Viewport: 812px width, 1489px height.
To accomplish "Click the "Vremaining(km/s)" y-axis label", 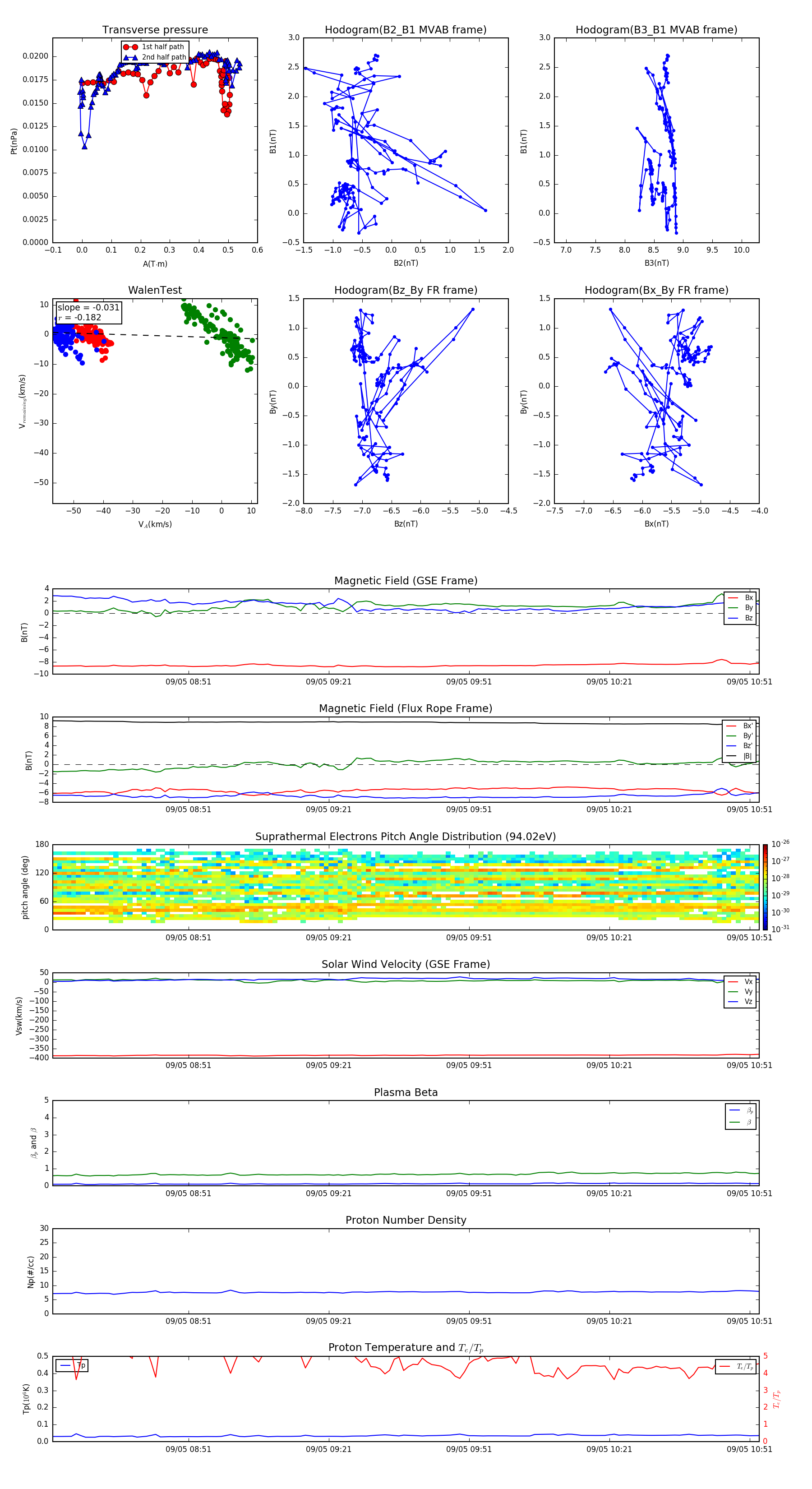I will [x=22, y=401].
